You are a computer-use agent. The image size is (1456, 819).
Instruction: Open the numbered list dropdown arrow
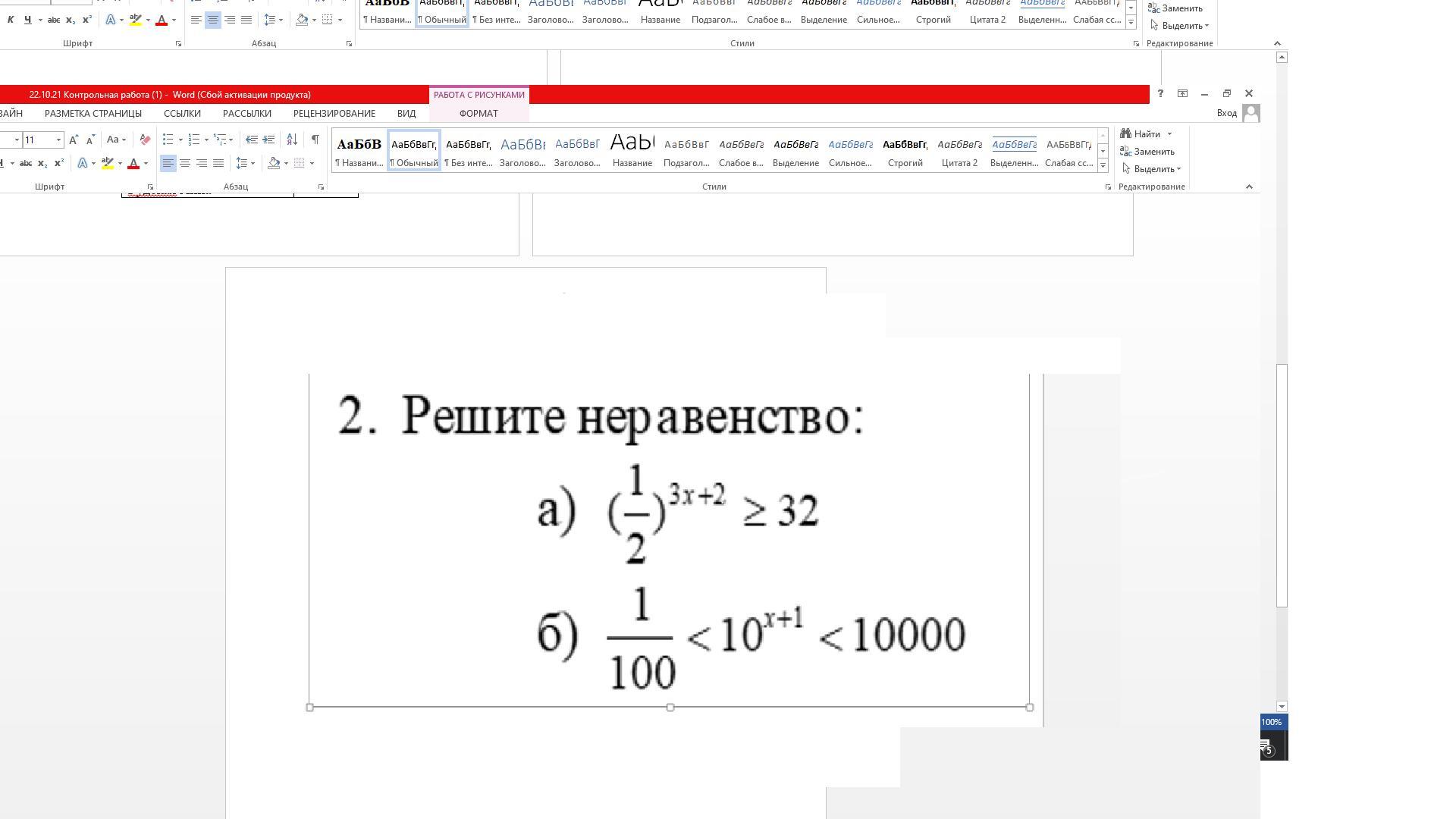(206, 140)
